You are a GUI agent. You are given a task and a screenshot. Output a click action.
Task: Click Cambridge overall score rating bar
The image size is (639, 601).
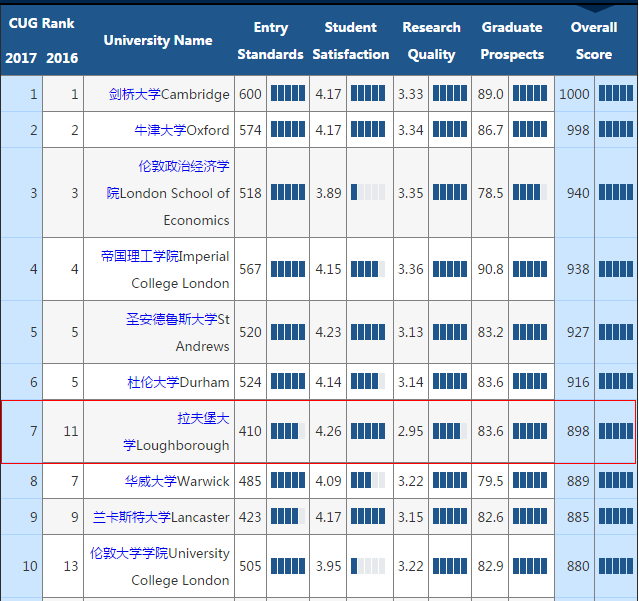(x=616, y=93)
